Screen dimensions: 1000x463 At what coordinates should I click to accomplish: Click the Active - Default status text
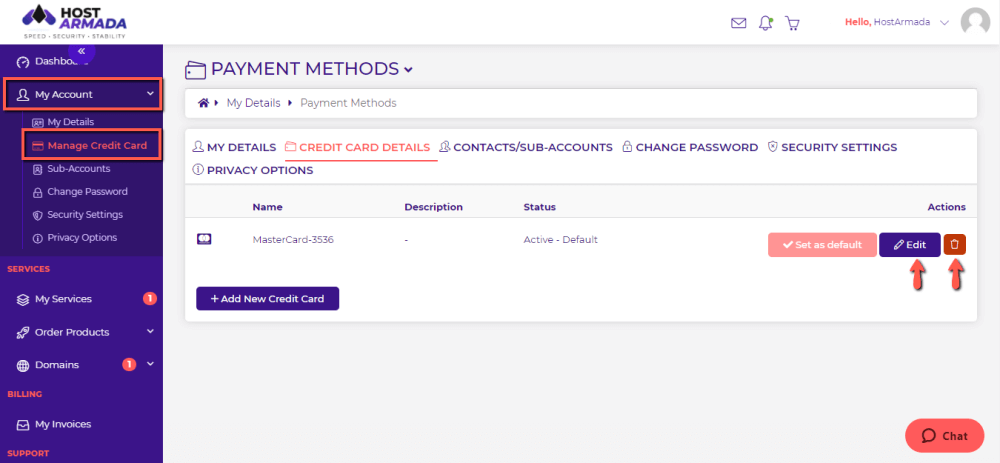[561, 240]
